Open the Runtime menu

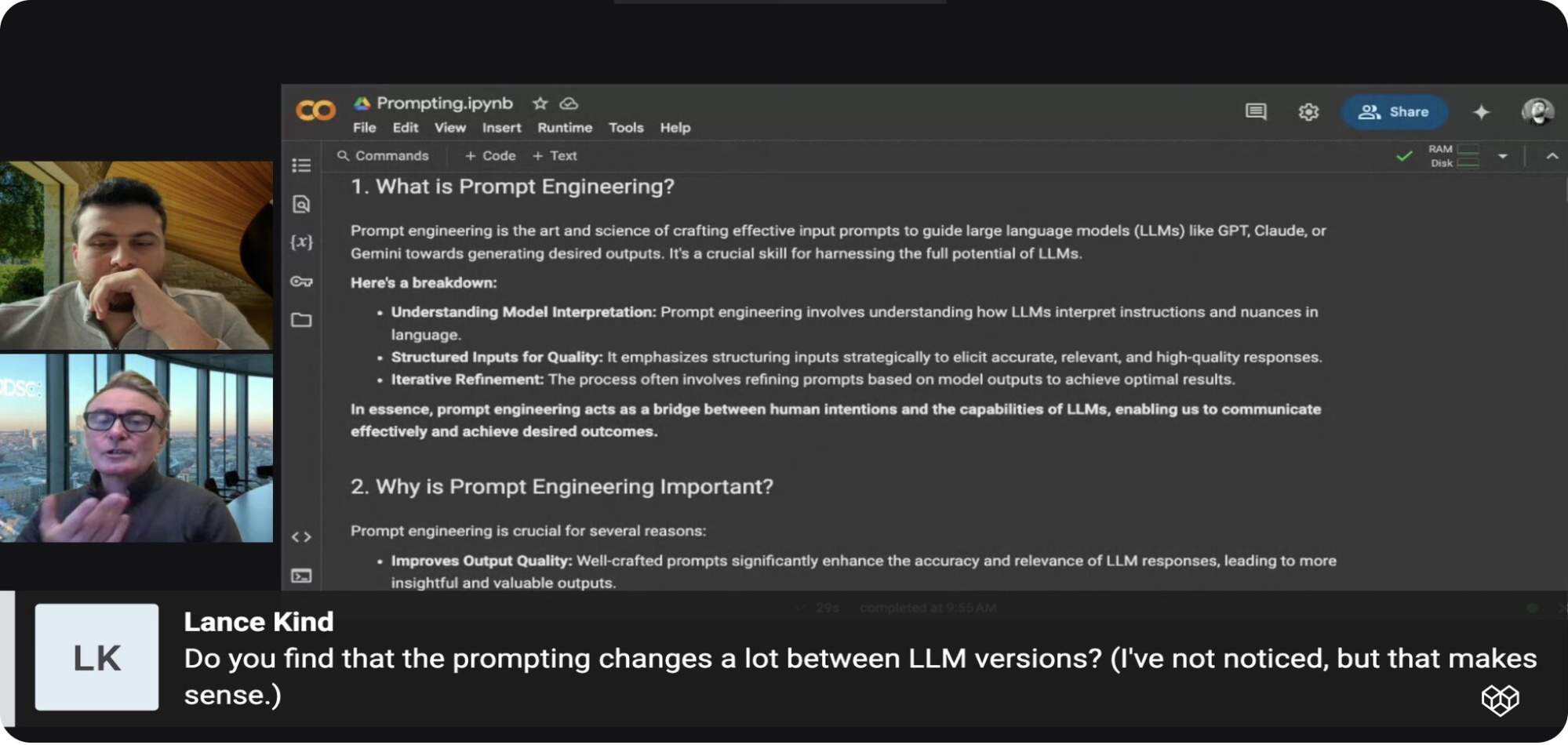[565, 128]
